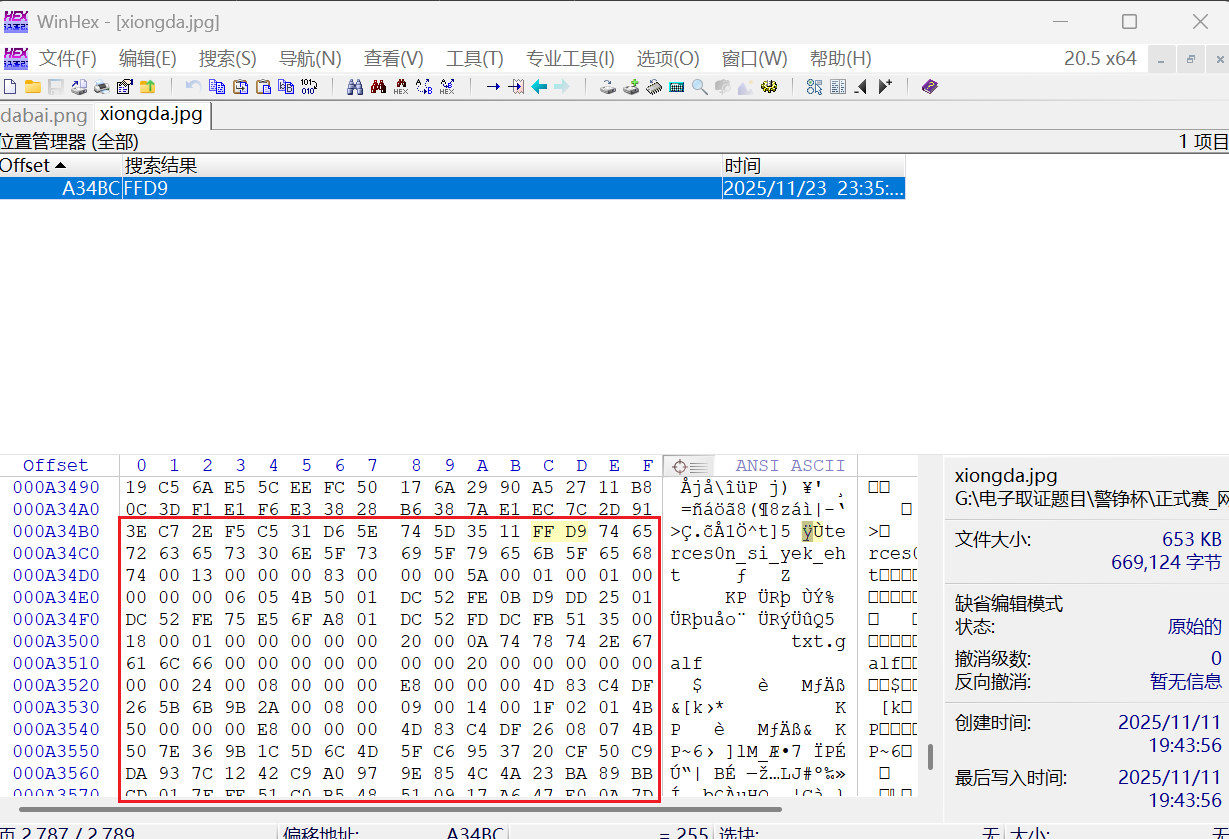Open the 文件(F) menu
The height and width of the screenshot is (839, 1229).
coord(68,58)
